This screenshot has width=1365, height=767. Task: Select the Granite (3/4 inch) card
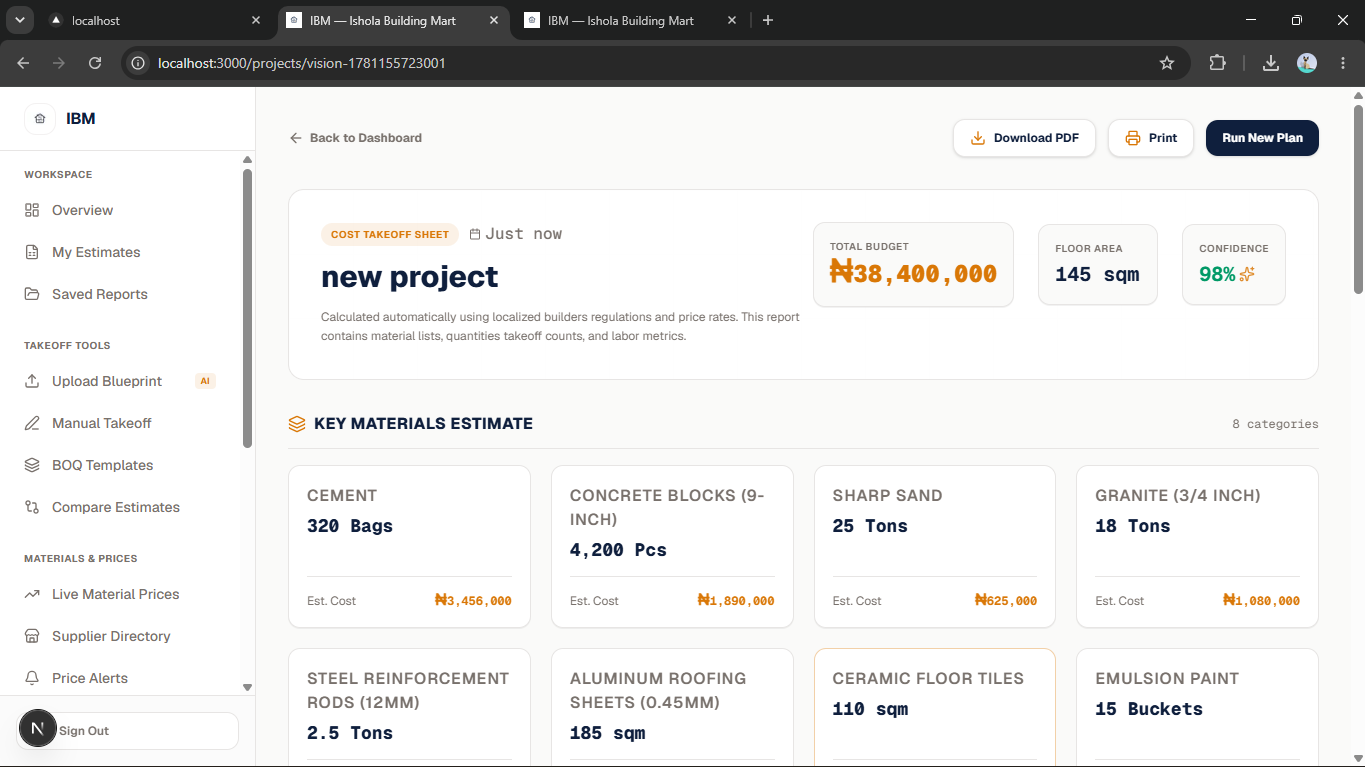(1197, 546)
